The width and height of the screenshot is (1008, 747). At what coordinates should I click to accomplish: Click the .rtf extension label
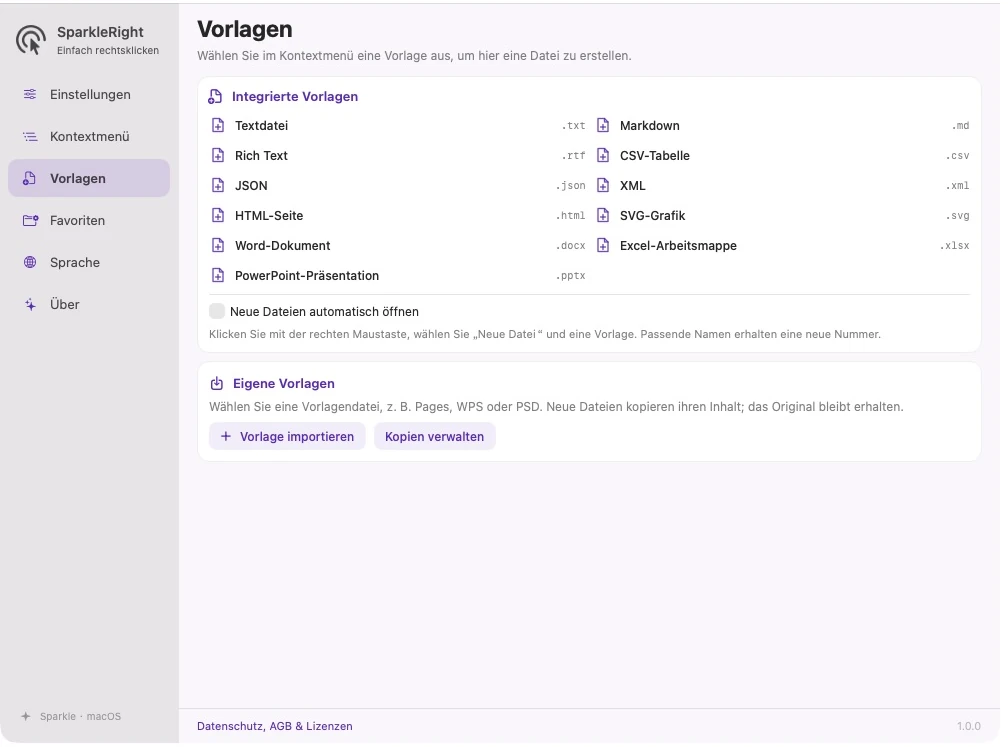point(573,156)
